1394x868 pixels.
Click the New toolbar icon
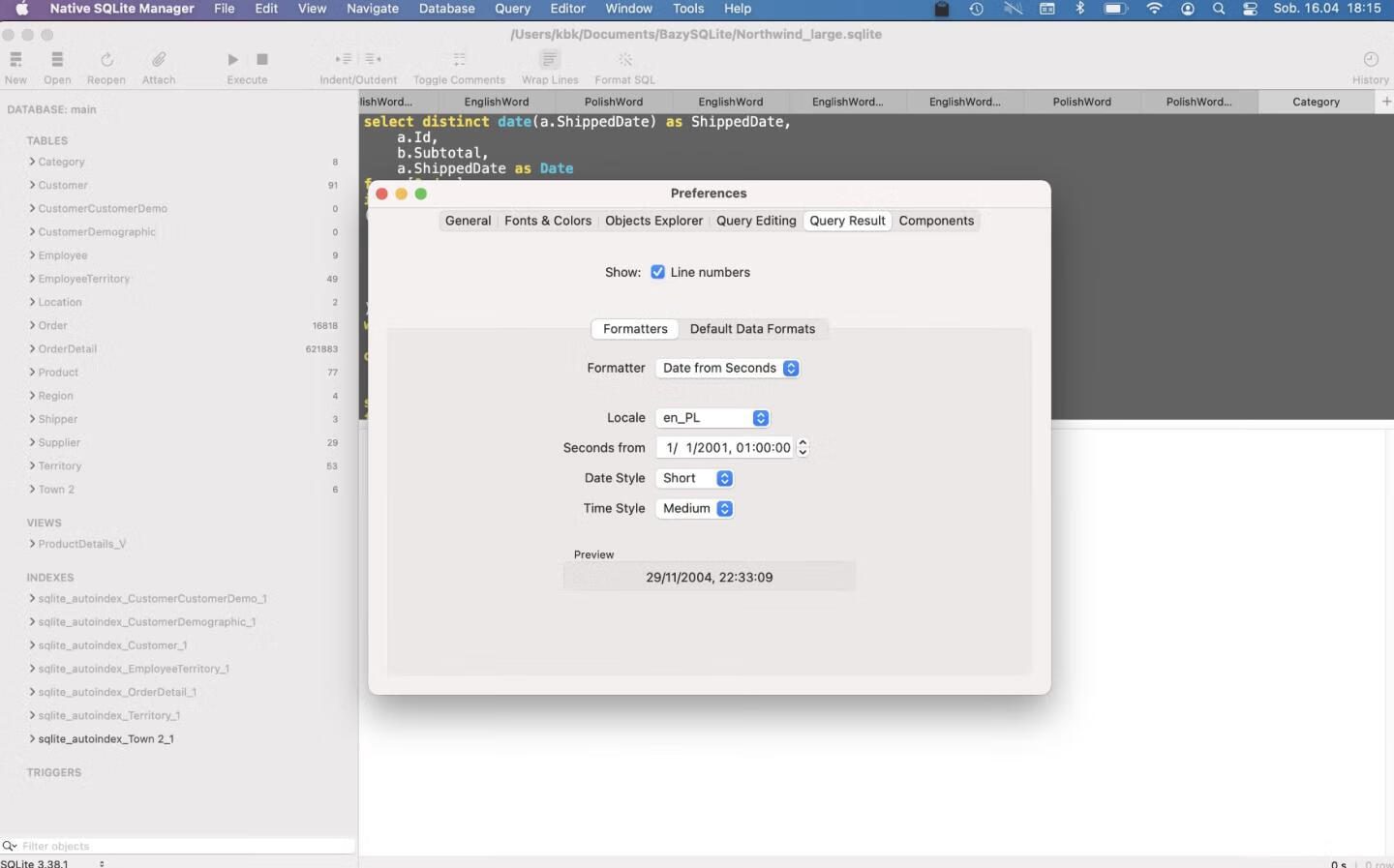(x=15, y=60)
